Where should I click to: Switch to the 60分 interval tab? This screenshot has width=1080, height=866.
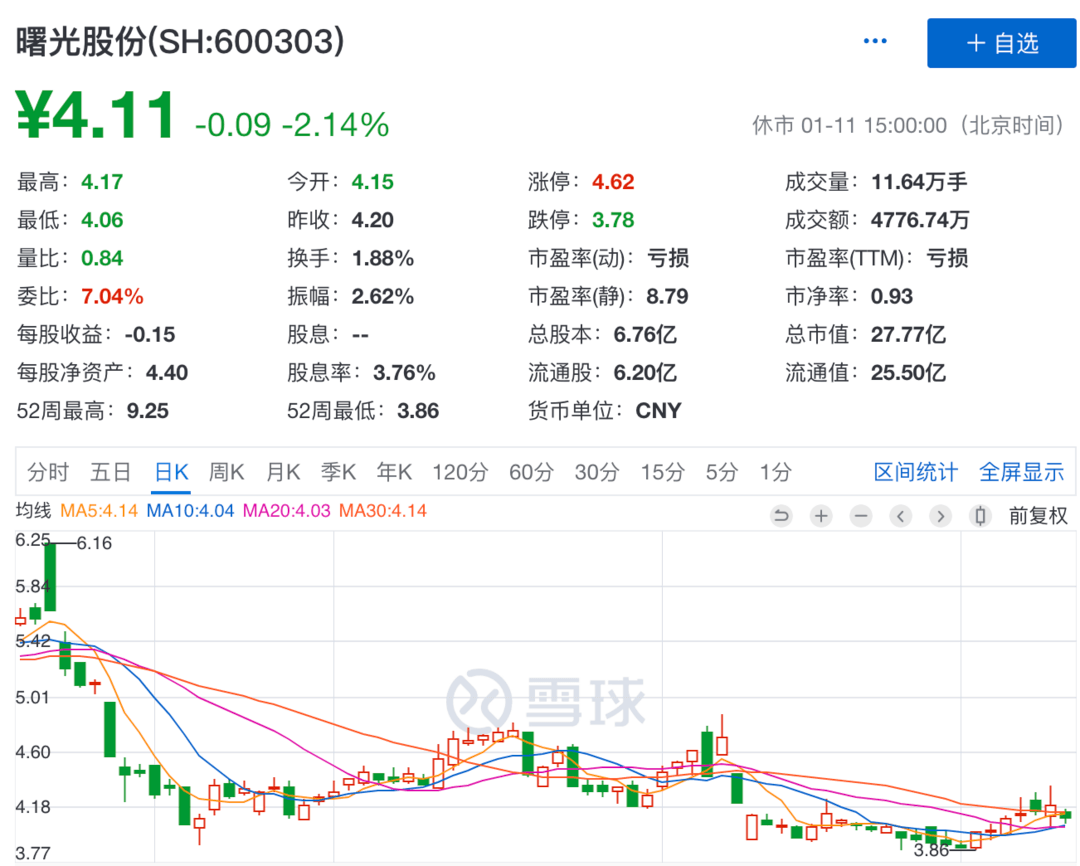click(x=532, y=472)
